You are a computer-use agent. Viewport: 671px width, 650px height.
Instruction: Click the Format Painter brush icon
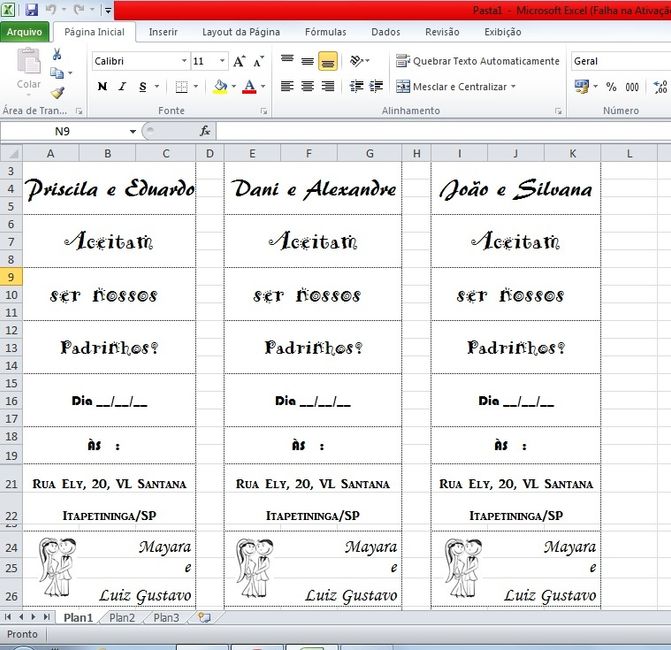pos(57,92)
